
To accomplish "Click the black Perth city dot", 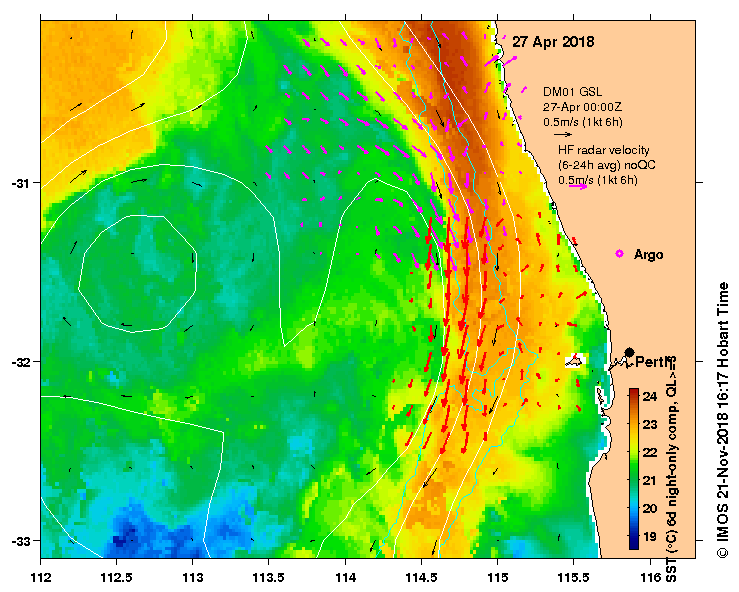I will [629, 352].
